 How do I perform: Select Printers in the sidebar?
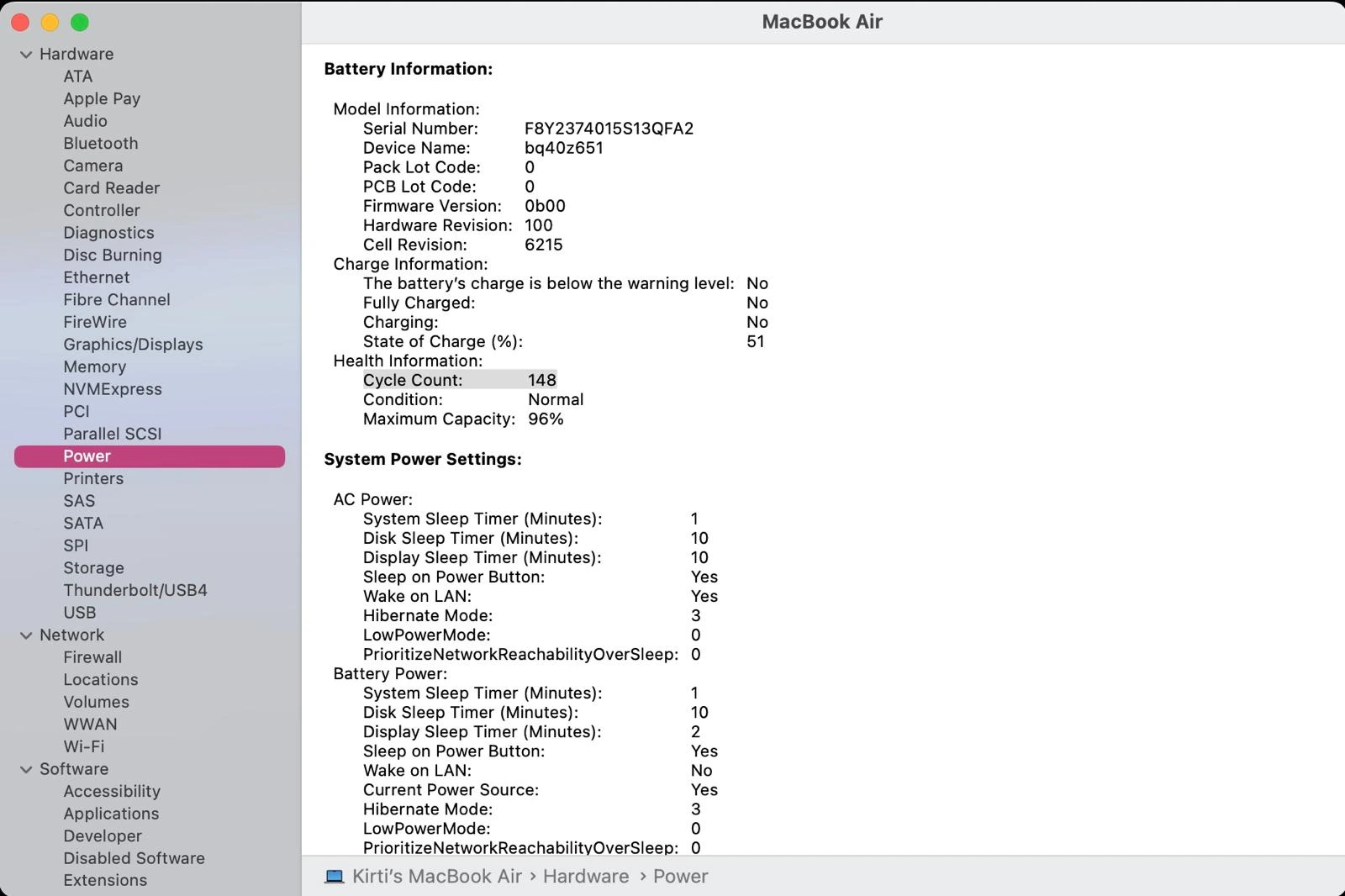coord(93,478)
